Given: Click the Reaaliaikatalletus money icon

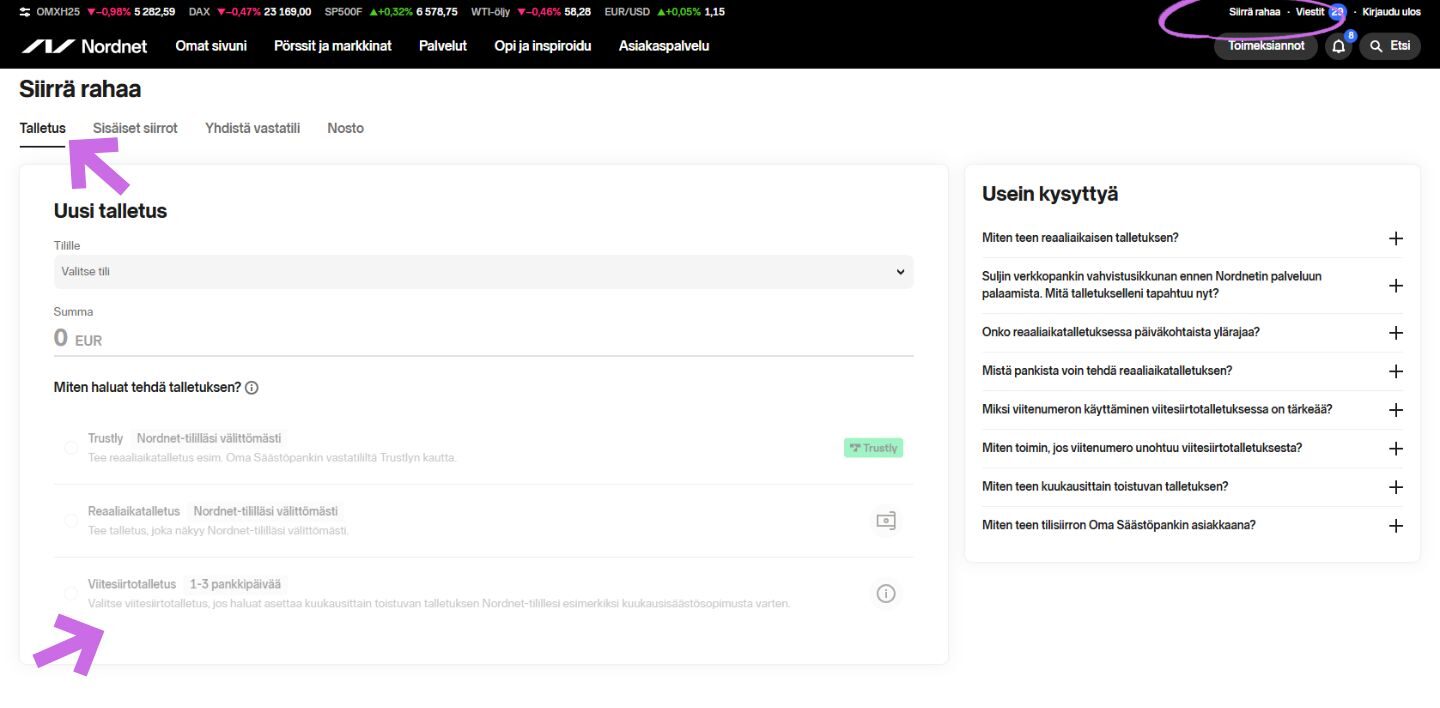Looking at the screenshot, I should coord(885,521).
